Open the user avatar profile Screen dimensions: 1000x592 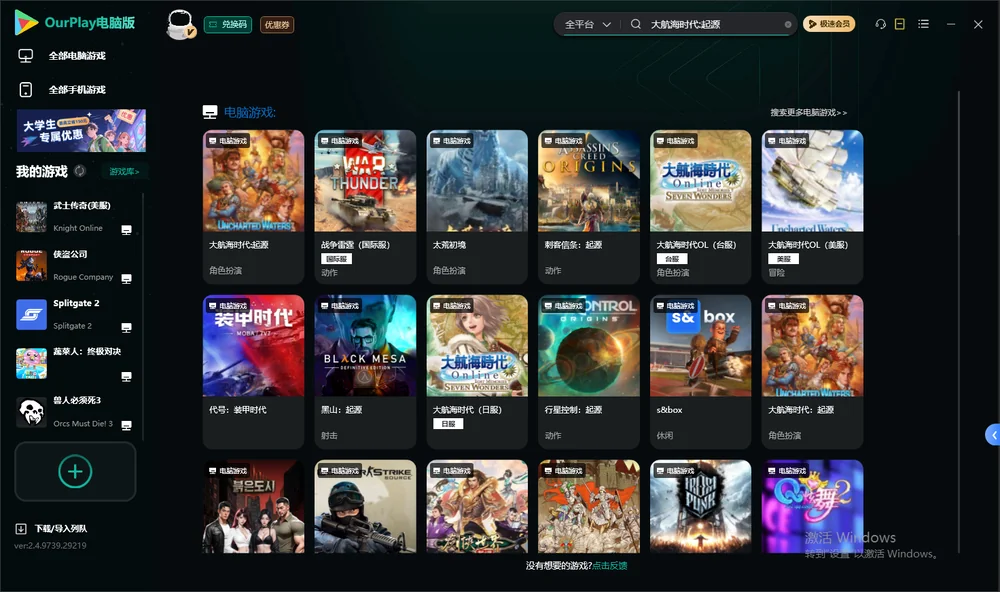click(180, 24)
